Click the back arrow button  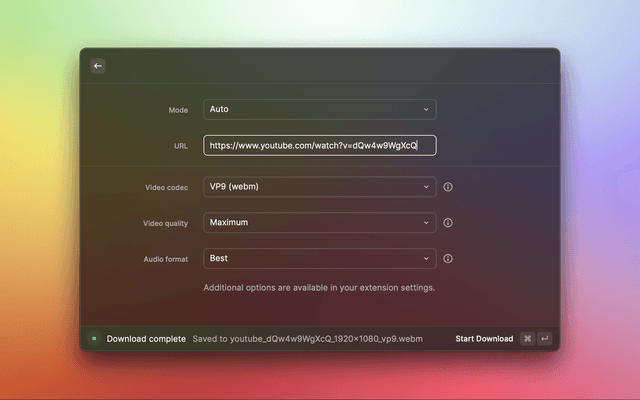pos(98,66)
